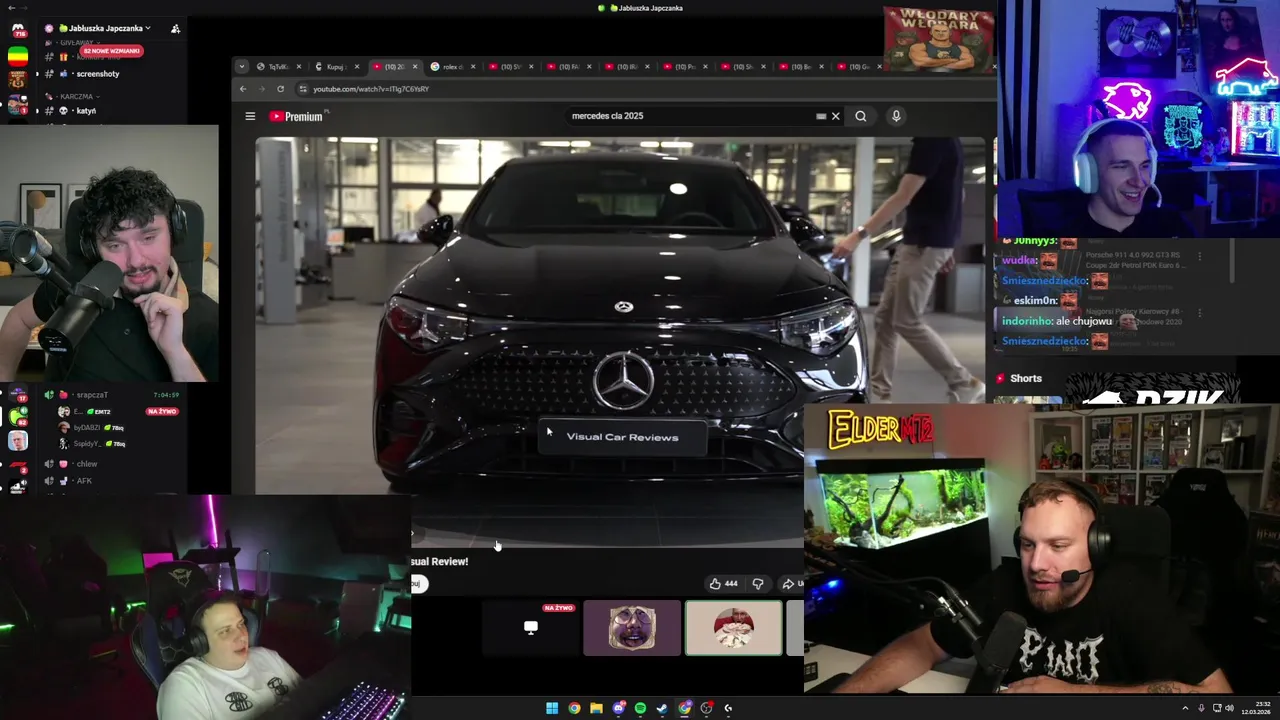Open Discord from the taskbar
Viewport: 1280px width, 720px height.
tap(618, 708)
